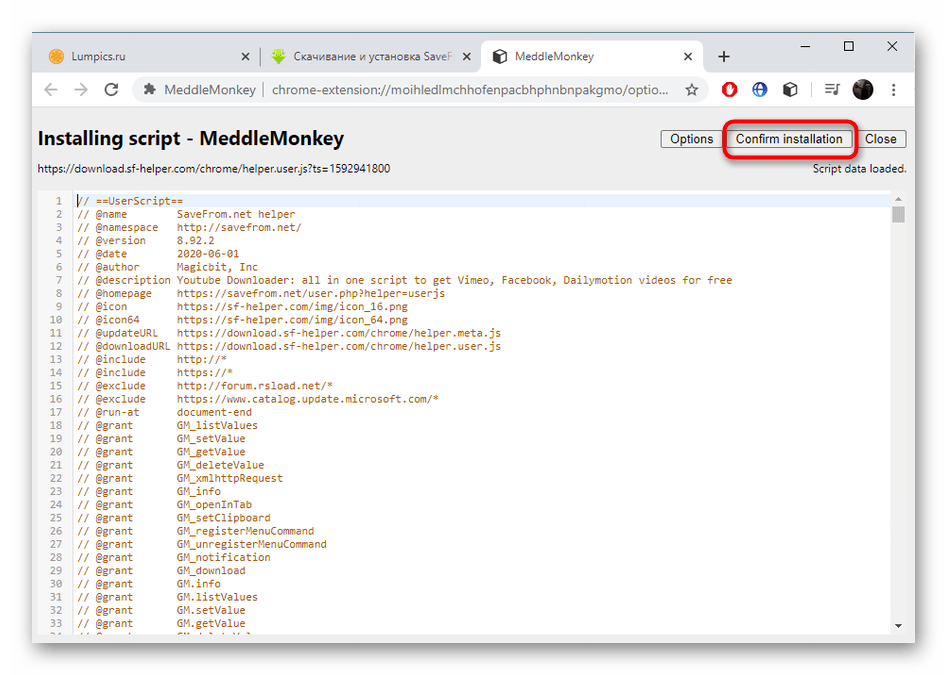Open the blue globe extension icon
Screen dimensions: 947x675
point(760,89)
